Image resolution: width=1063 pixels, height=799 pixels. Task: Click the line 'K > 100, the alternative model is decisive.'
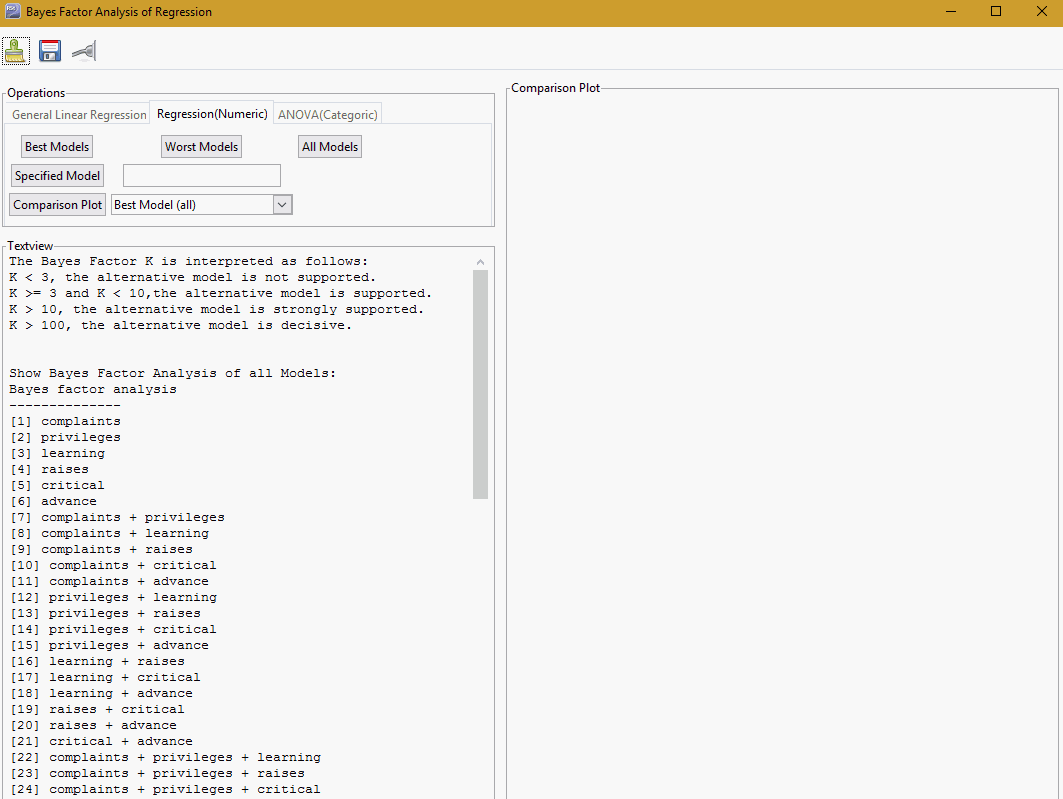click(181, 325)
